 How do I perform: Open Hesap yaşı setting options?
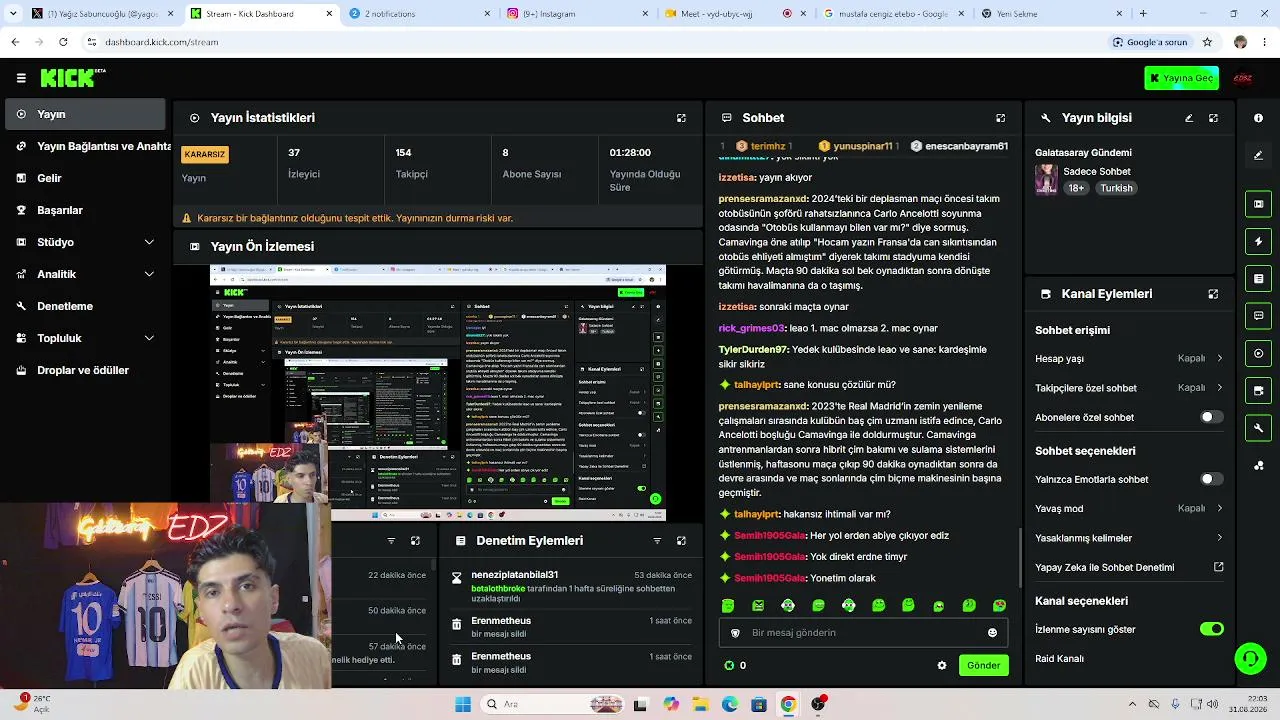1130,358
